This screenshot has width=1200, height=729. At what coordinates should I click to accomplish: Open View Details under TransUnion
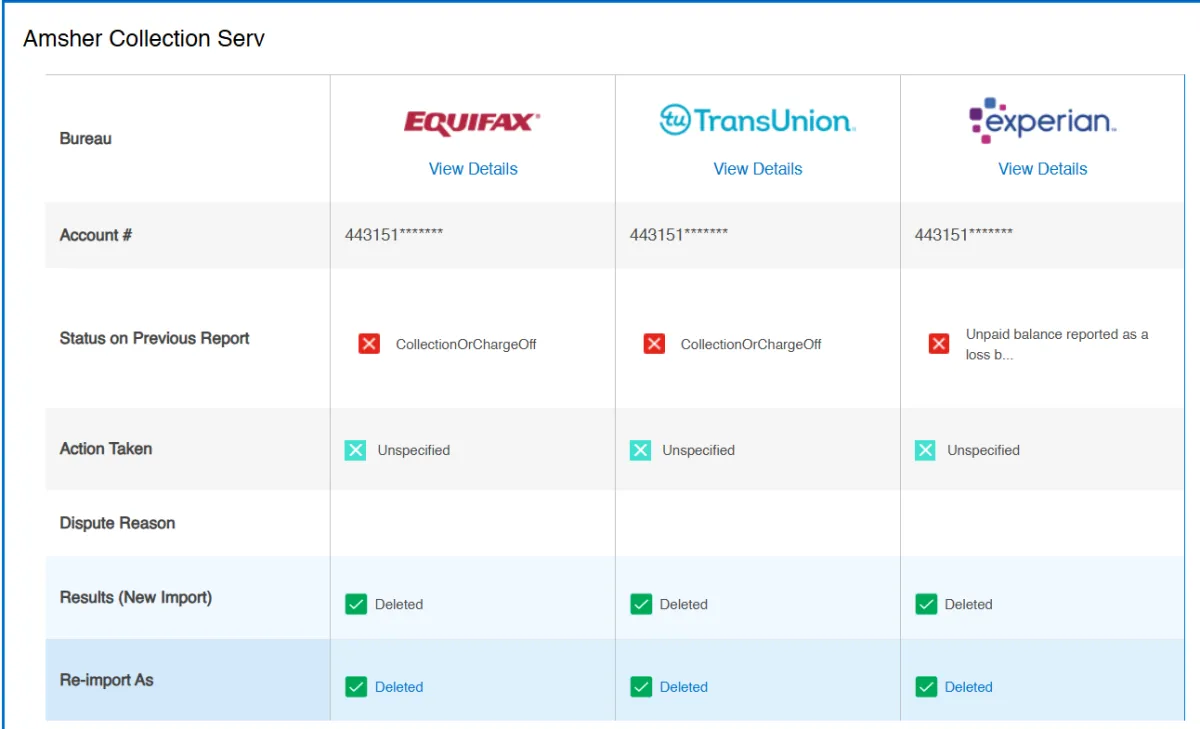[758, 169]
